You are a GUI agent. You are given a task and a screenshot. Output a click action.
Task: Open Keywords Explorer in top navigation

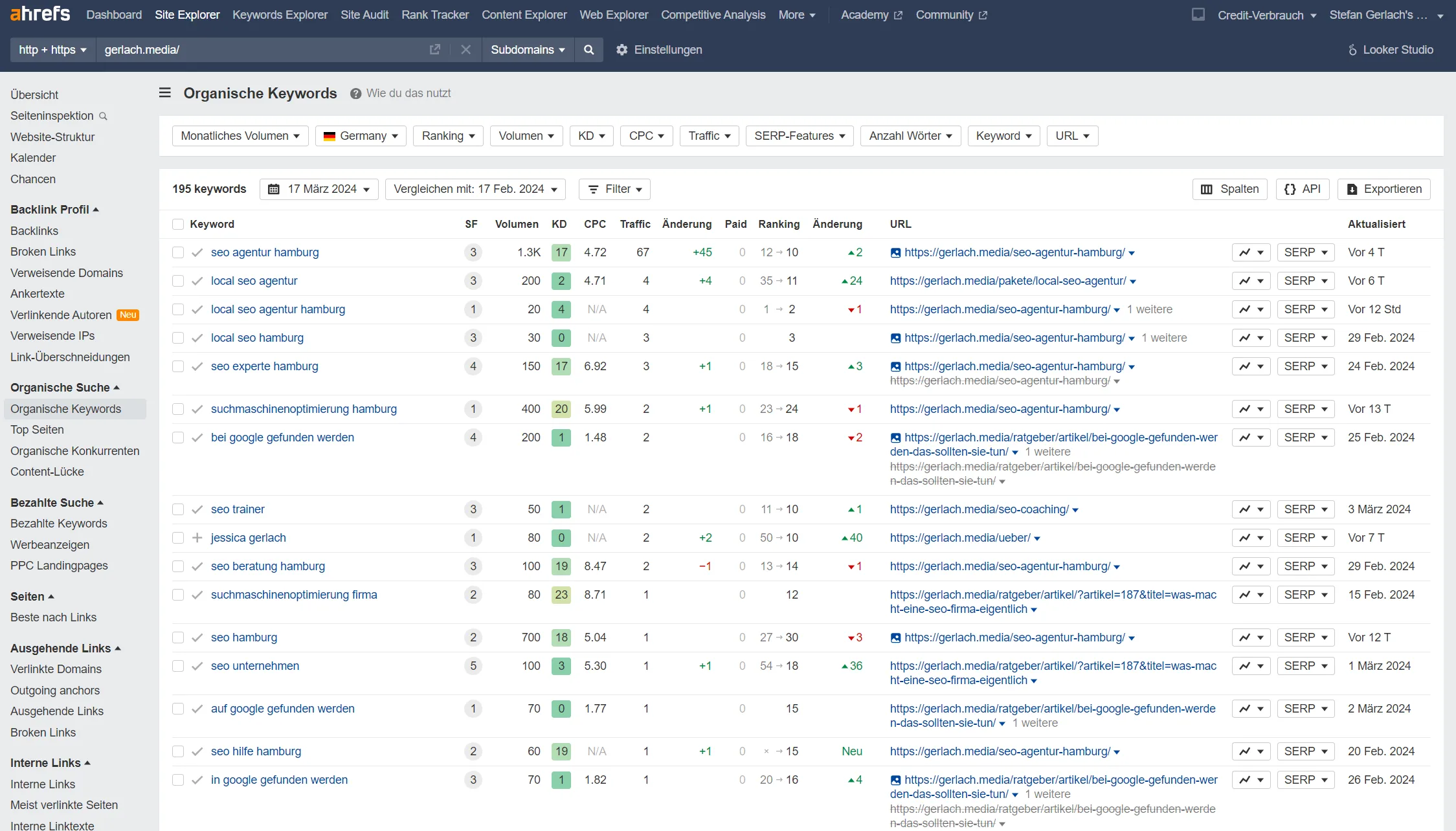[x=280, y=15]
